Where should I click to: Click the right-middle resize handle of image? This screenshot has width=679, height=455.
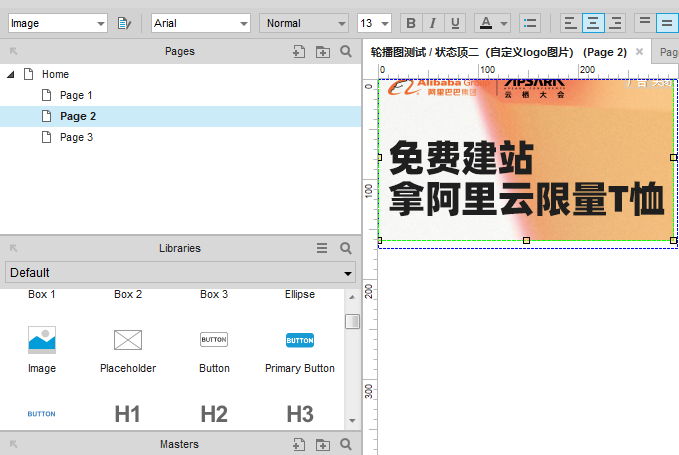[x=673, y=158]
